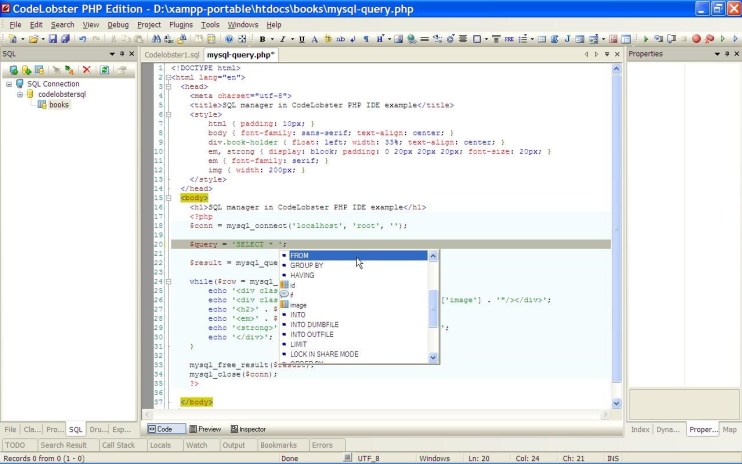Click the New file toolbar icon

(13, 39)
